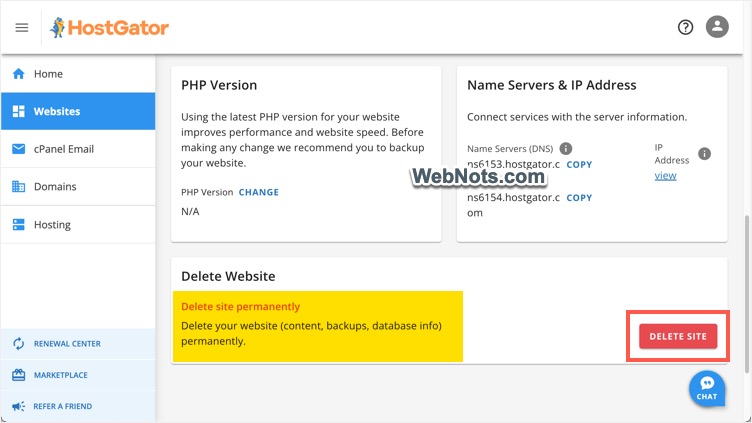
Task: Click the N/A PHP version value
Action: [190, 212]
